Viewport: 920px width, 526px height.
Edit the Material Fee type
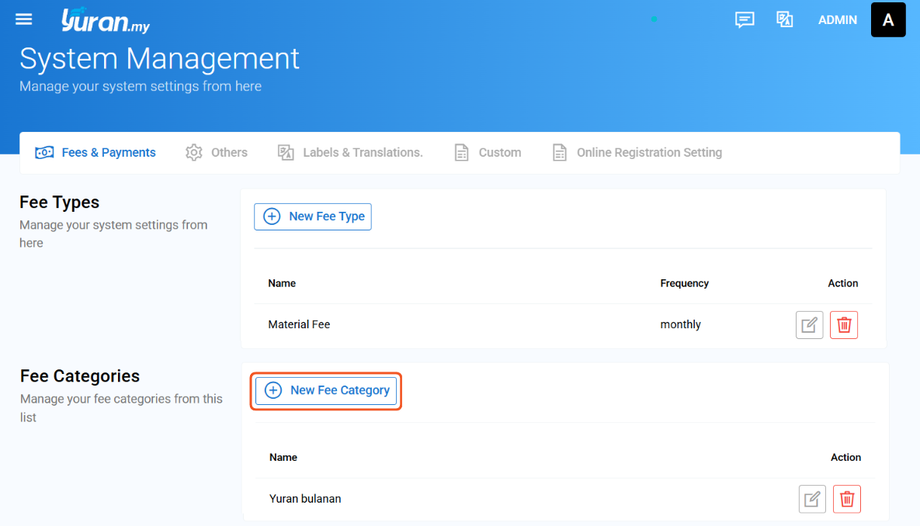[x=809, y=325]
